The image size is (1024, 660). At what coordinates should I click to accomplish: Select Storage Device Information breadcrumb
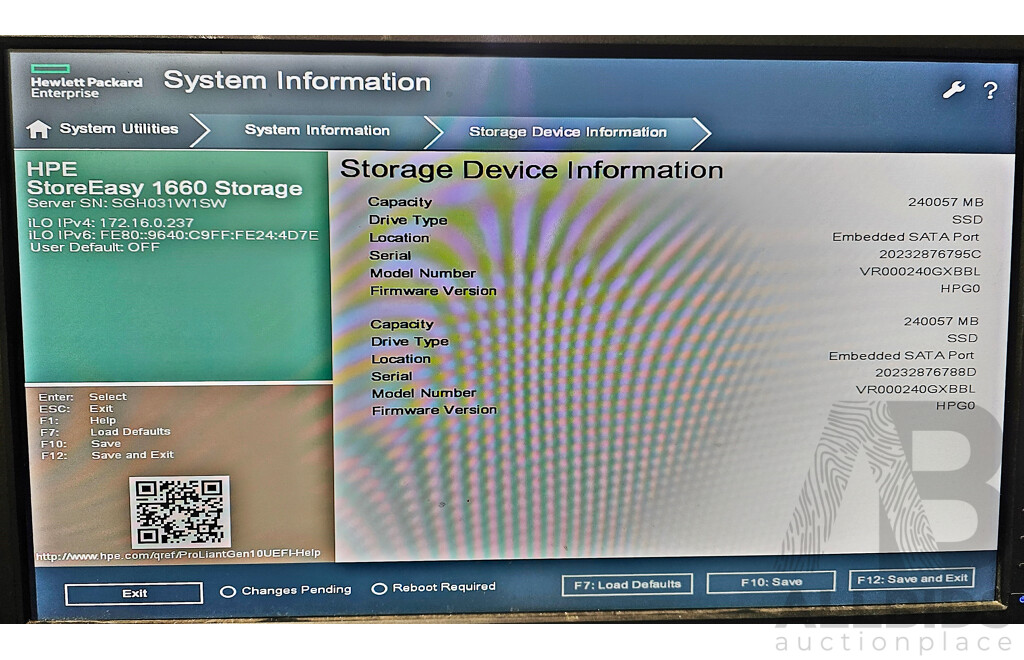pyautogui.click(x=568, y=132)
